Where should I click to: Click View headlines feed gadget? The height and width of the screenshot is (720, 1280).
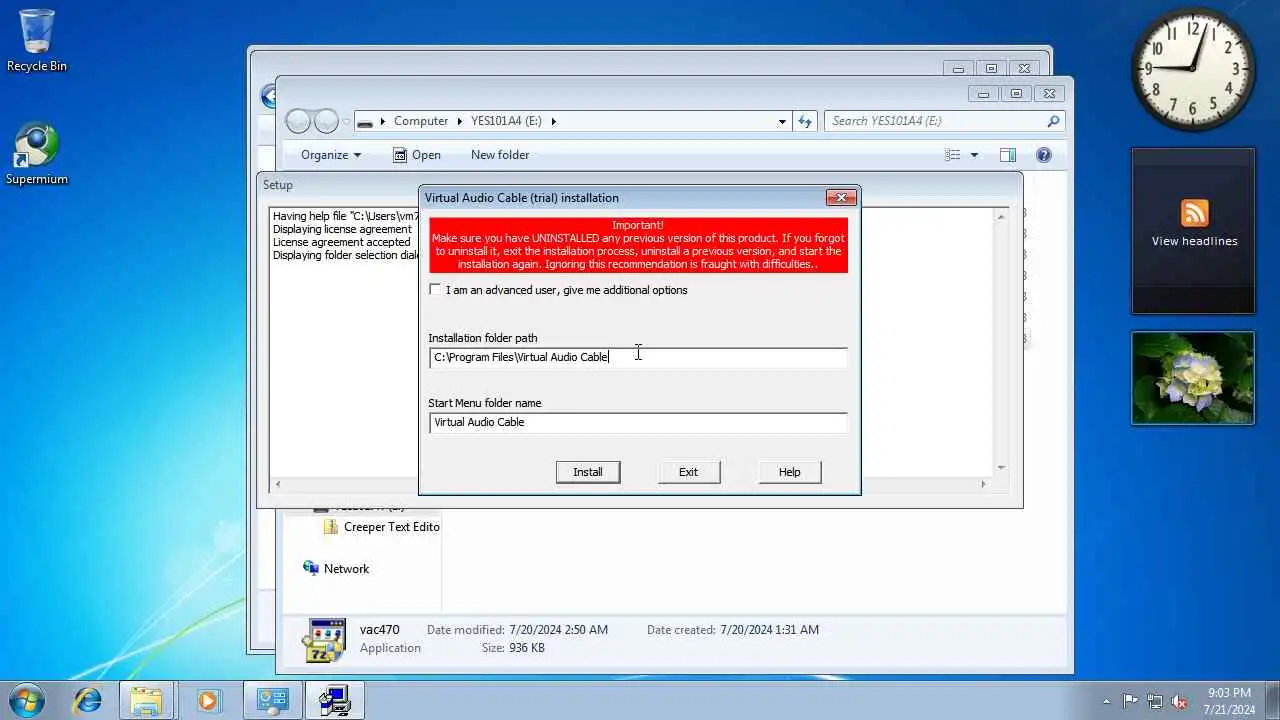tap(1194, 241)
